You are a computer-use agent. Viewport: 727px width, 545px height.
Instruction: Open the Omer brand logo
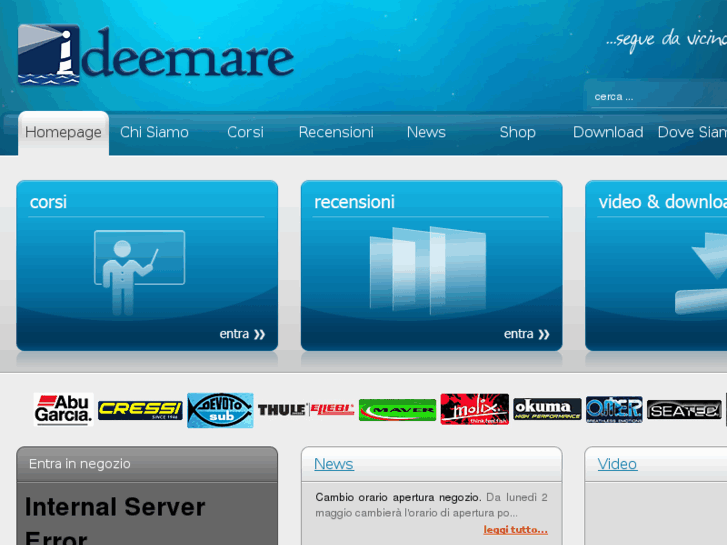pyautogui.click(x=614, y=410)
